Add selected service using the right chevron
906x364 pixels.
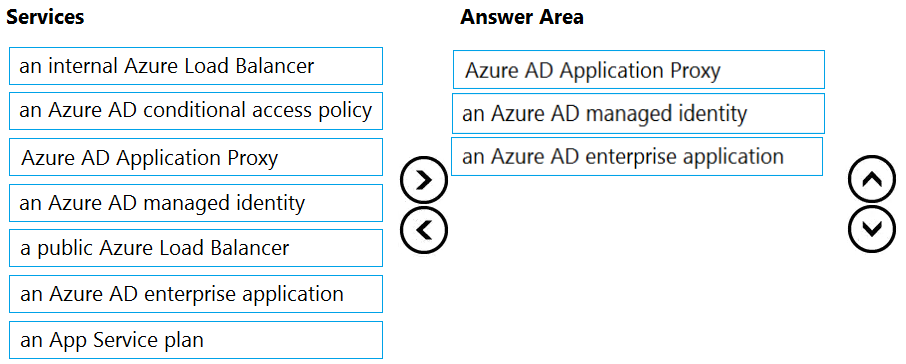click(424, 180)
